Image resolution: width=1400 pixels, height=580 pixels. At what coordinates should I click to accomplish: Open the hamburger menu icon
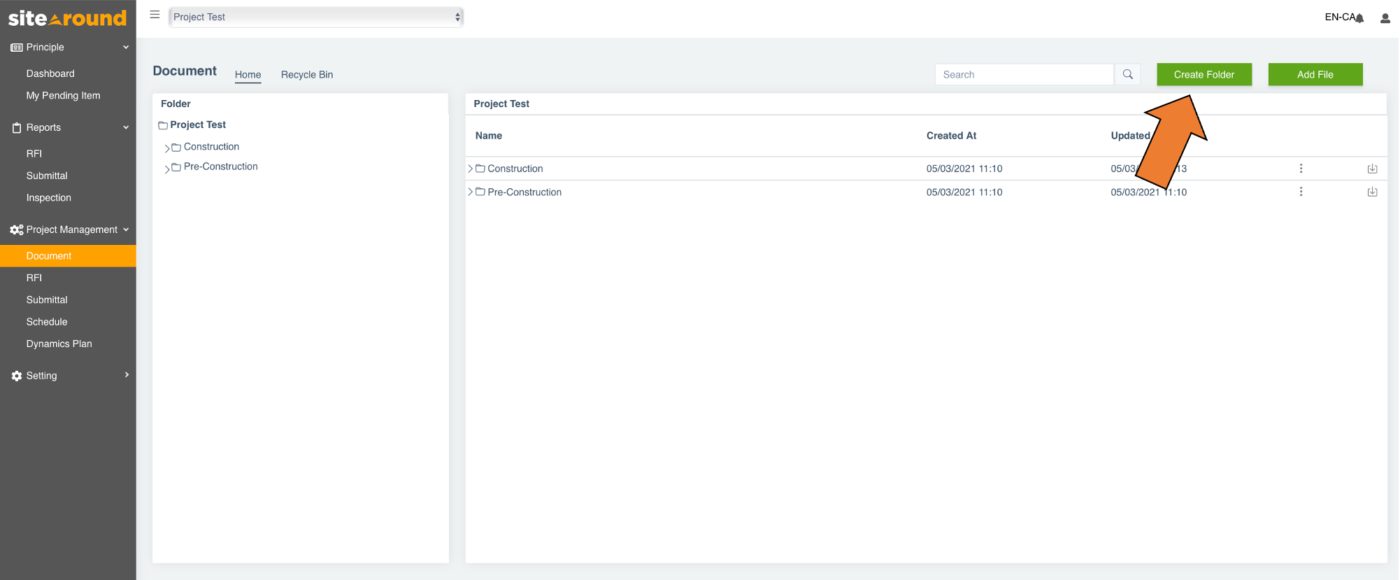click(154, 14)
